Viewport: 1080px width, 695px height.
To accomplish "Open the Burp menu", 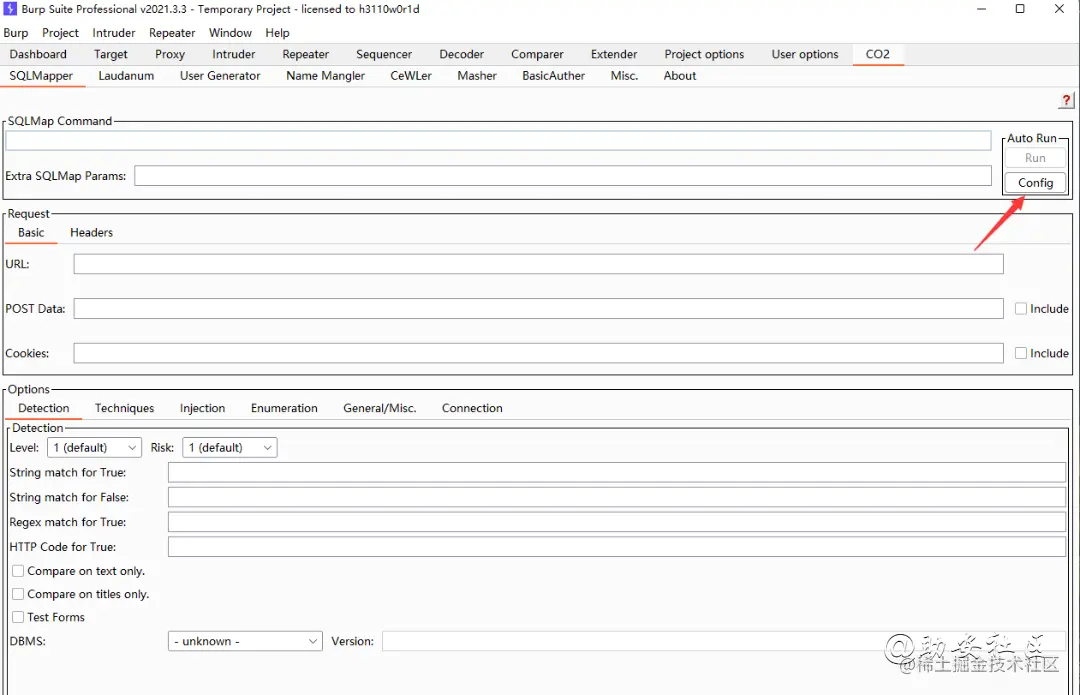I will (x=16, y=32).
